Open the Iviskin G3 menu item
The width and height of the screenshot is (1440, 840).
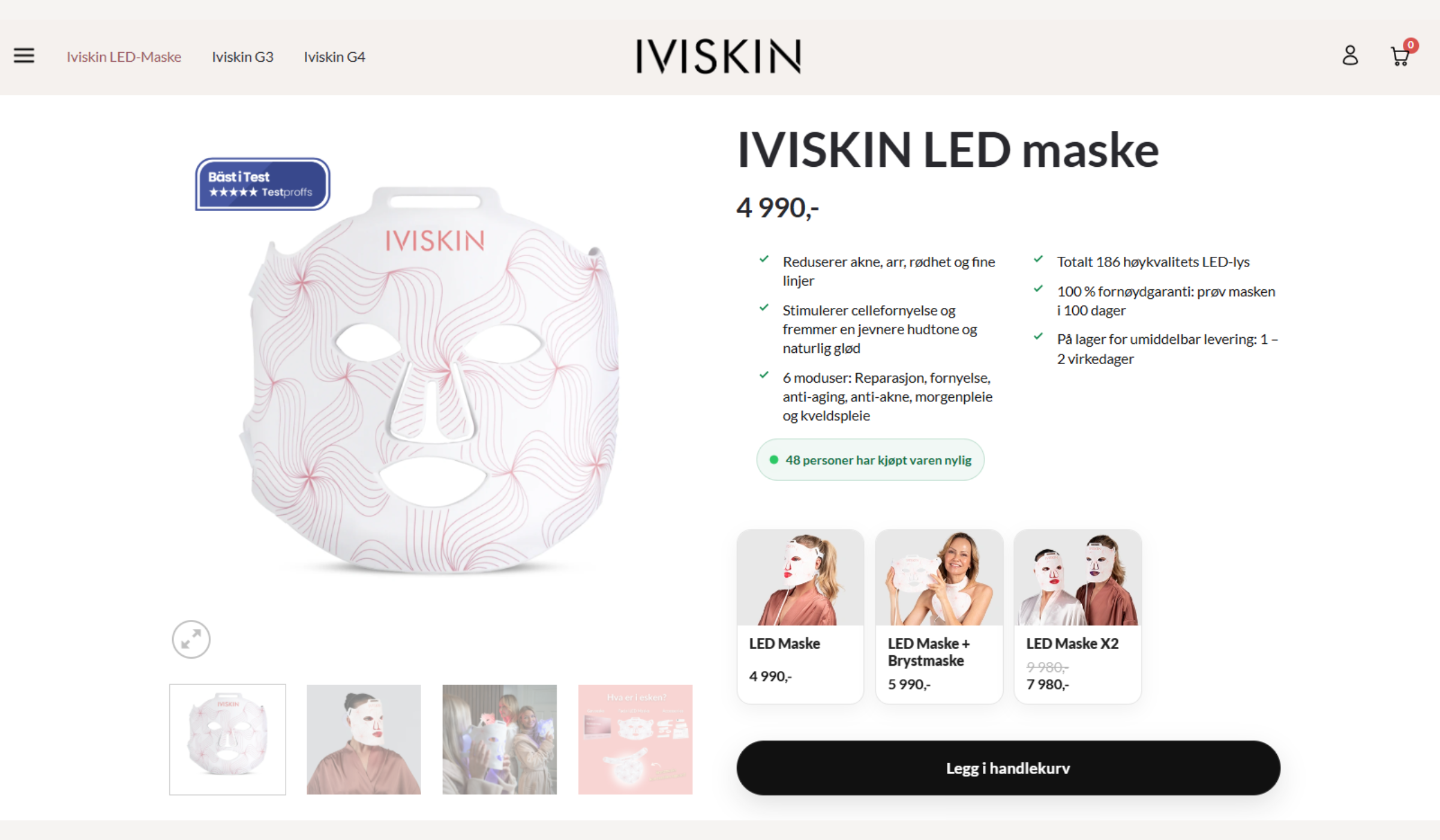pos(242,57)
